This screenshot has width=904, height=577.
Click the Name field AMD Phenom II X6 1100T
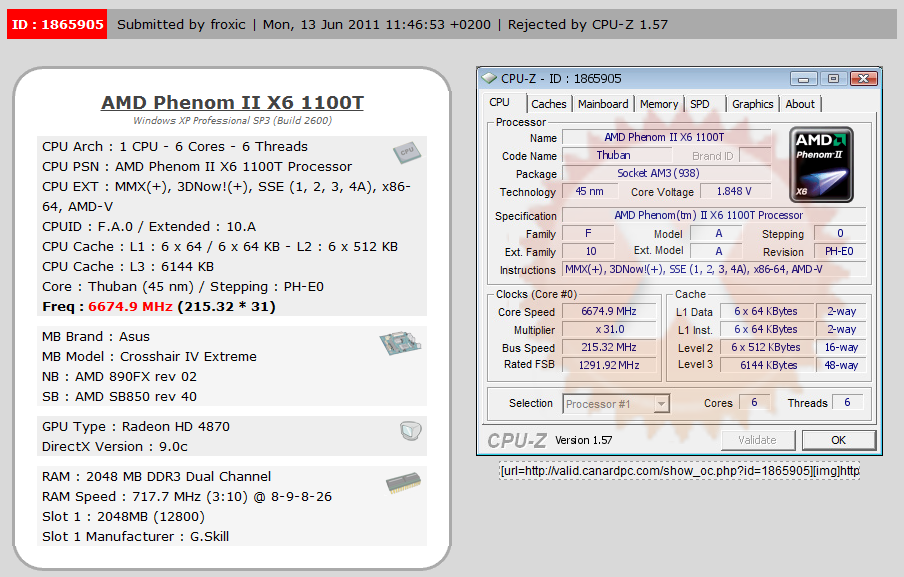click(x=666, y=137)
